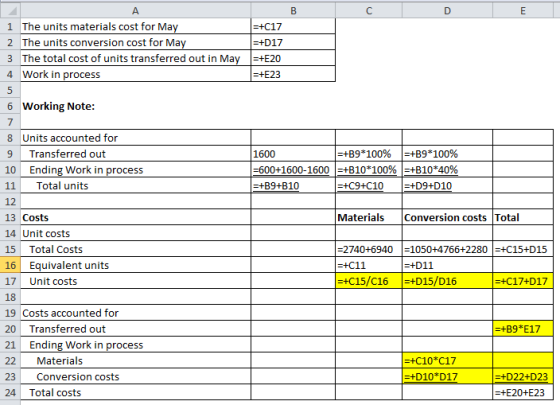Click cell =2740+6940
Screen dimensions: 560x405
[369, 249]
